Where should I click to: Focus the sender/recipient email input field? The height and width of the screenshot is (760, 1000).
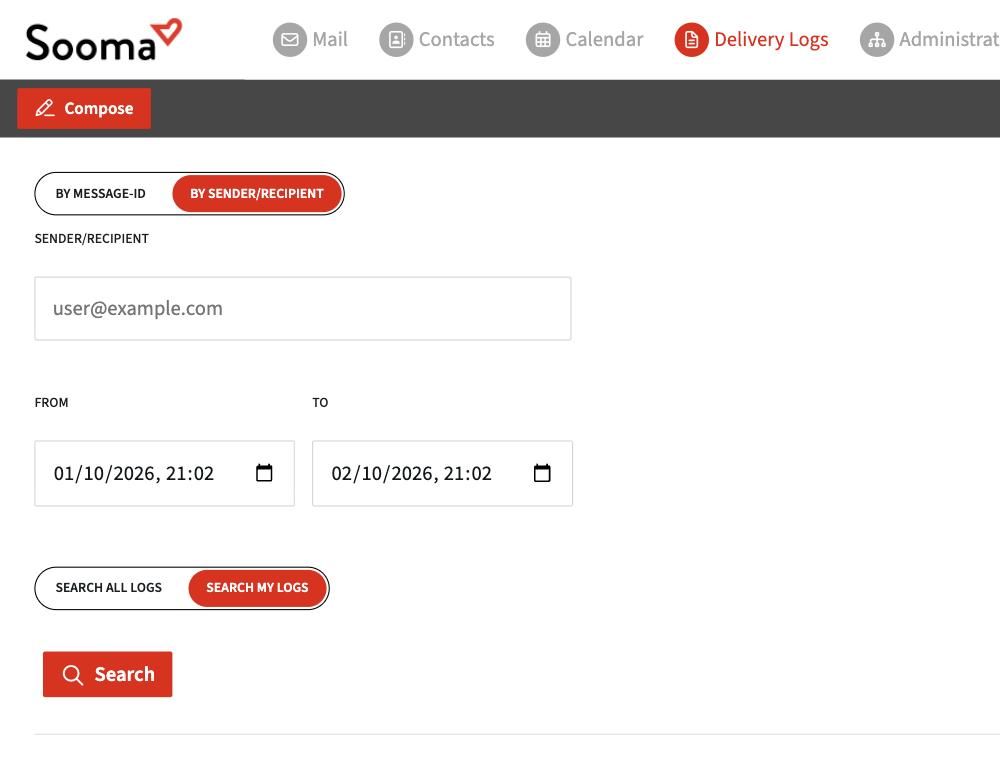(303, 309)
